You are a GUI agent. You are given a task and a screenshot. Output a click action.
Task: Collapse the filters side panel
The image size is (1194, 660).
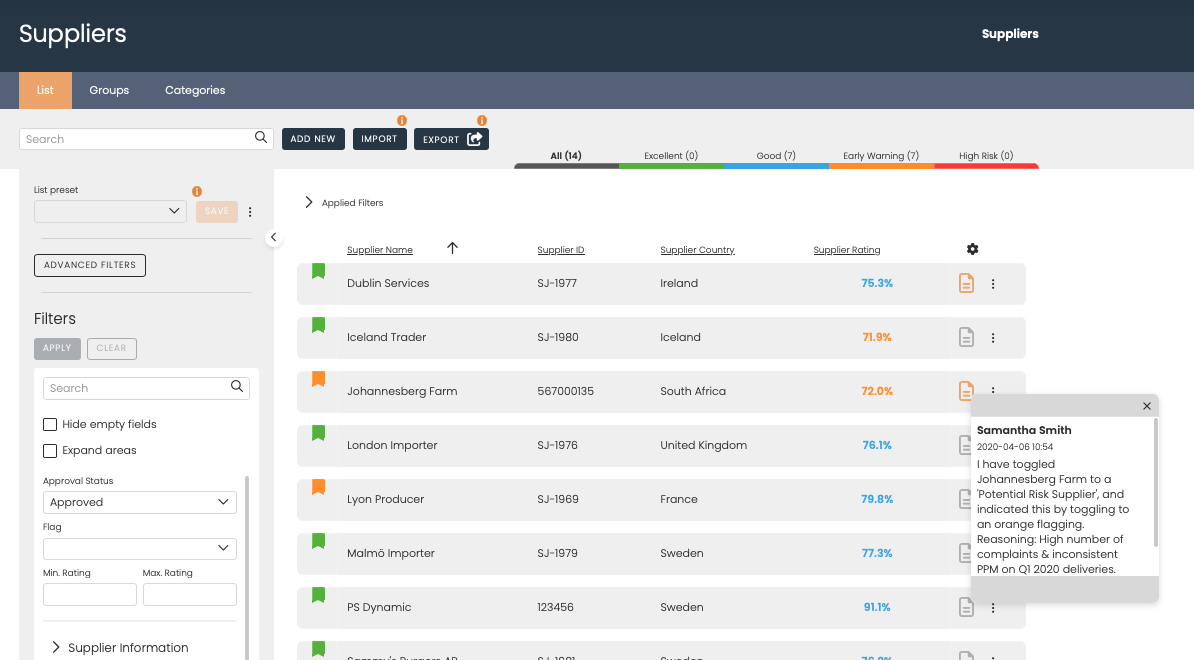pos(273,238)
